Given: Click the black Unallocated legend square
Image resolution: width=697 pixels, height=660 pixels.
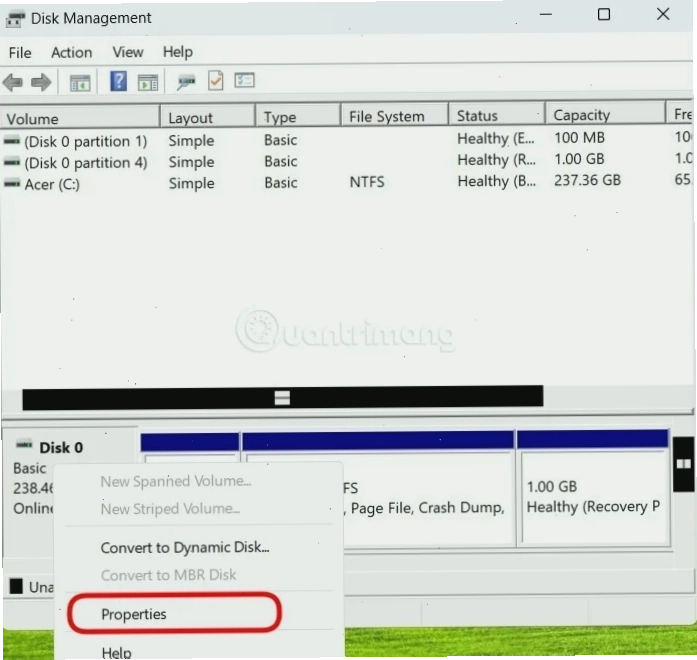Looking at the screenshot, I should tap(16, 586).
